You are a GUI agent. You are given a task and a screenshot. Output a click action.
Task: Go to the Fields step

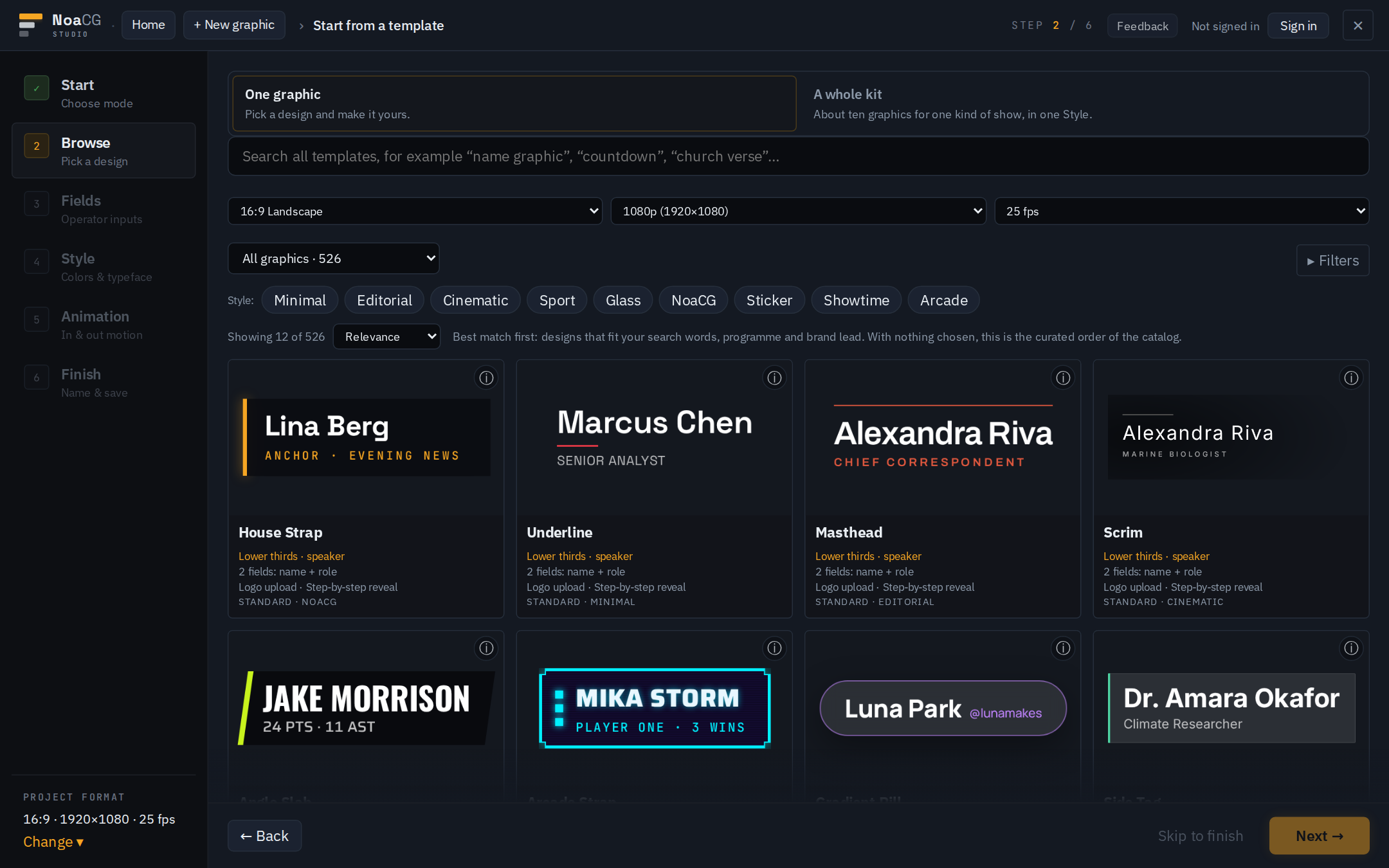click(104, 209)
